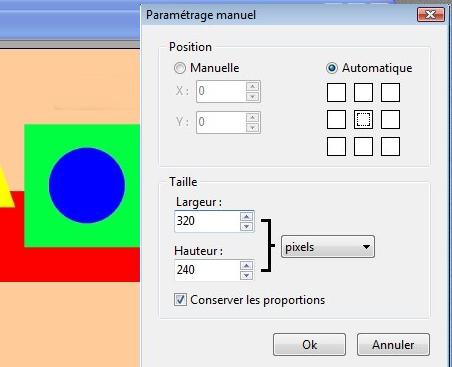Viewport: 452px width, 367px height.
Task: Select bottom-right anchor position box
Action: click(390, 146)
